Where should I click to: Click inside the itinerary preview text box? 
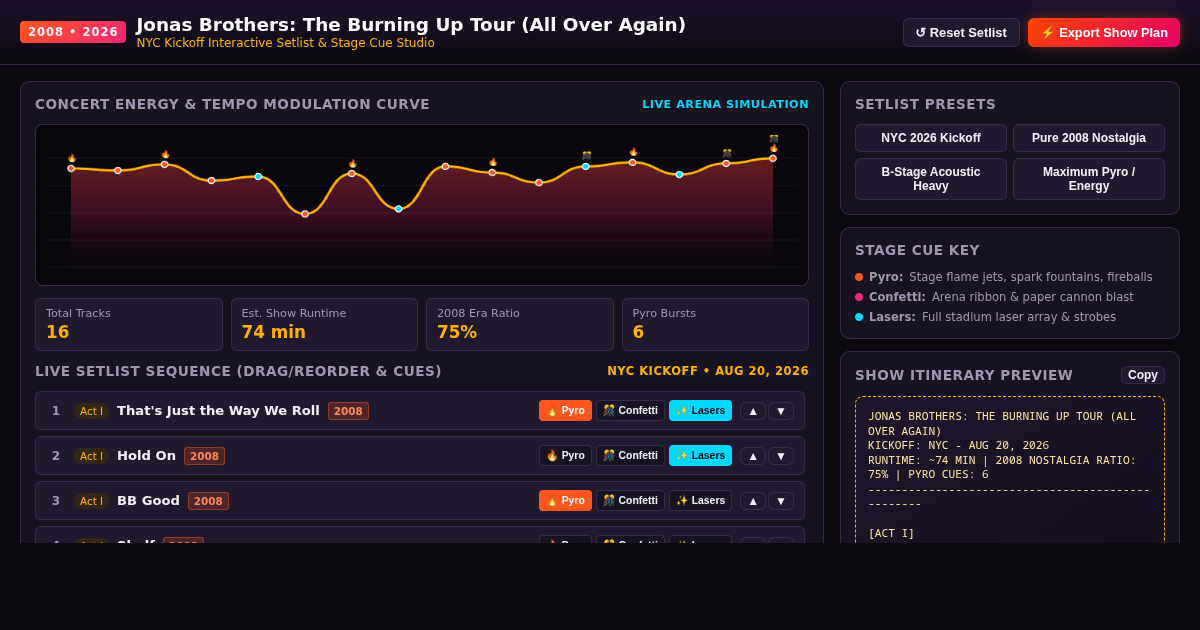tap(1010, 470)
